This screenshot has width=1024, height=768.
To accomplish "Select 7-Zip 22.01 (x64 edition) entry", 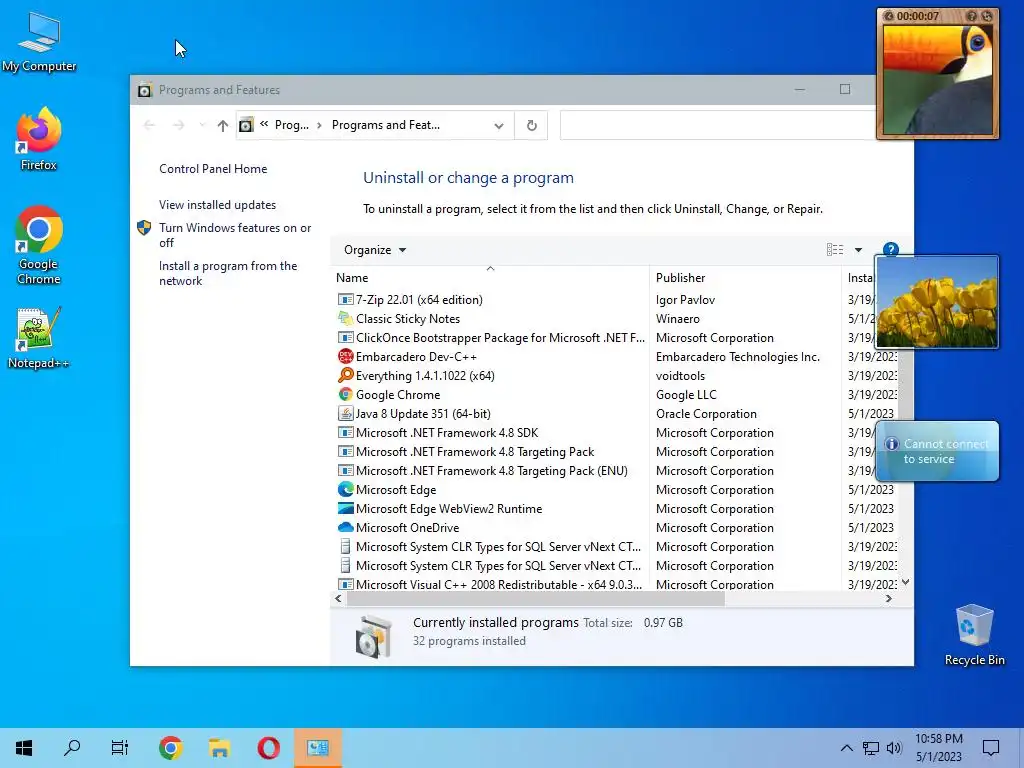I will (419, 300).
